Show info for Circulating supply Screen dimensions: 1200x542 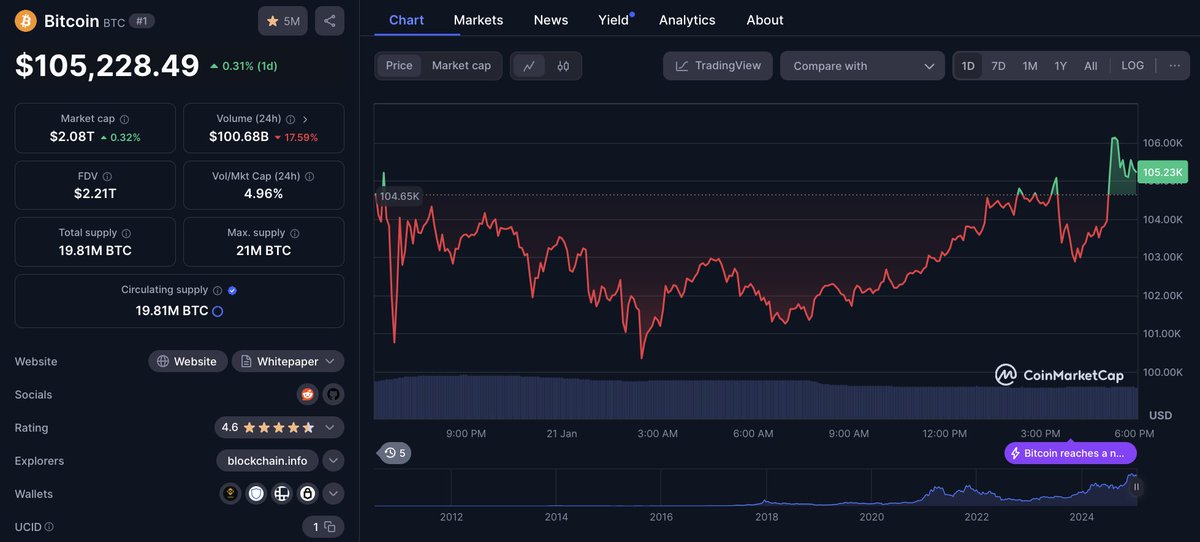pos(218,290)
